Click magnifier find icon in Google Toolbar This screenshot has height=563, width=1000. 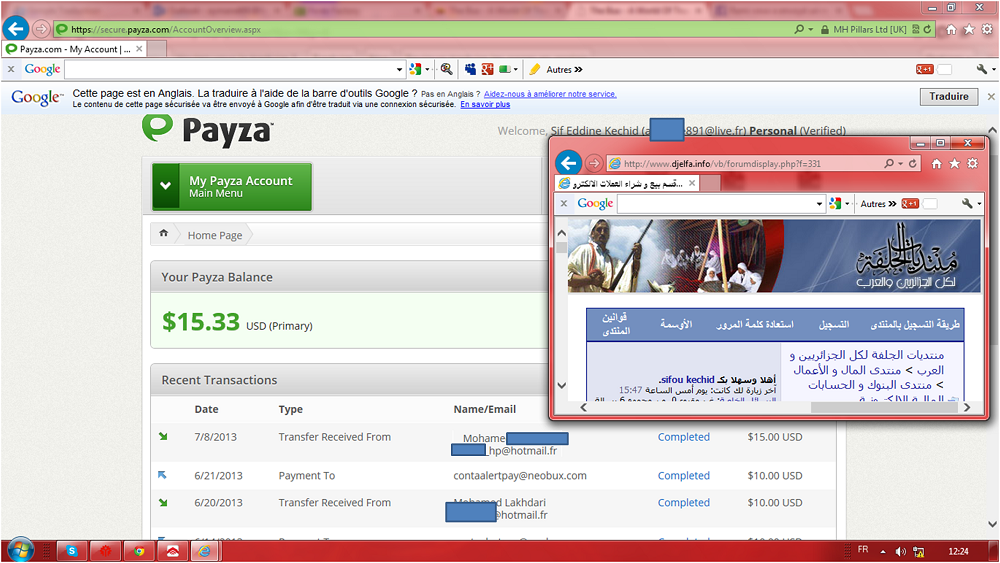tap(446, 69)
